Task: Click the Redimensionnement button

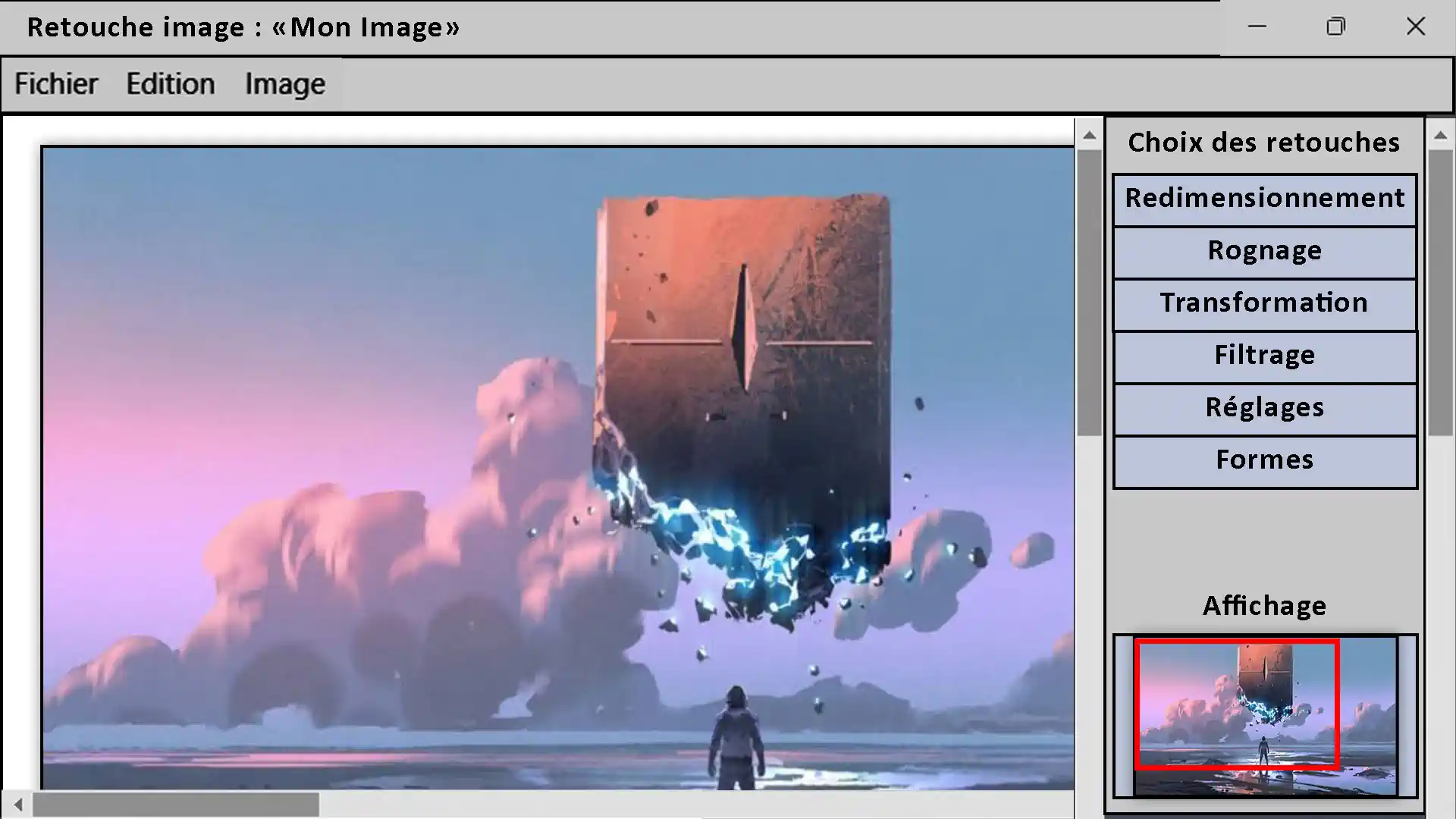Action: tap(1265, 199)
